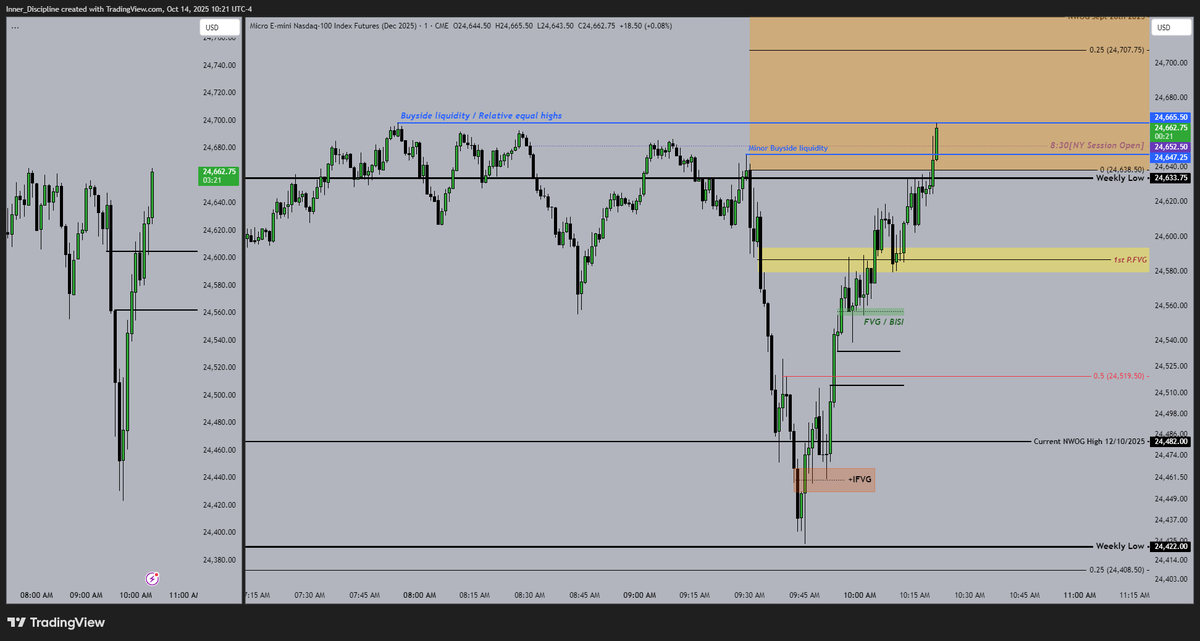Click the 11:00 AM label on right chart time axis
This screenshot has height=641, width=1200.
coord(1080,595)
